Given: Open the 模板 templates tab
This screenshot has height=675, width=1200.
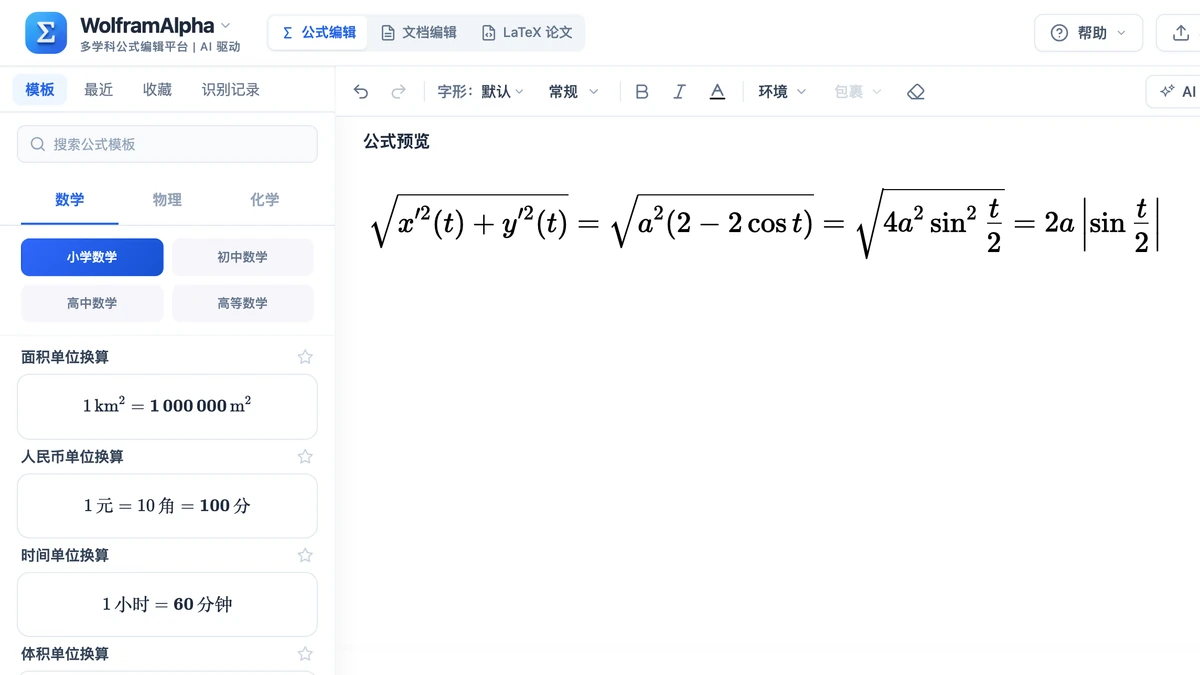Looking at the screenshot, I should [40, 90].
